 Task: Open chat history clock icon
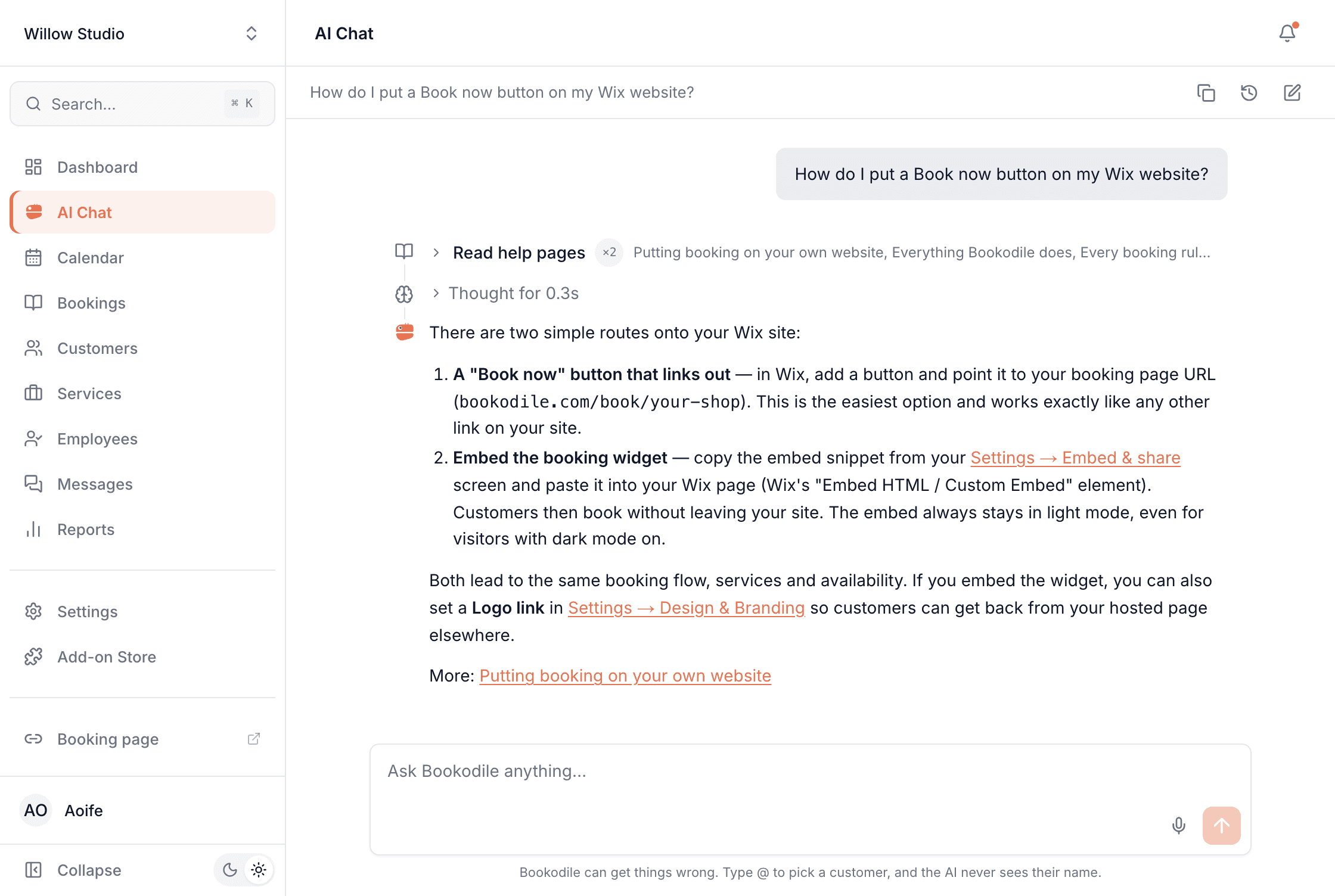click(x=1249, y=93)
